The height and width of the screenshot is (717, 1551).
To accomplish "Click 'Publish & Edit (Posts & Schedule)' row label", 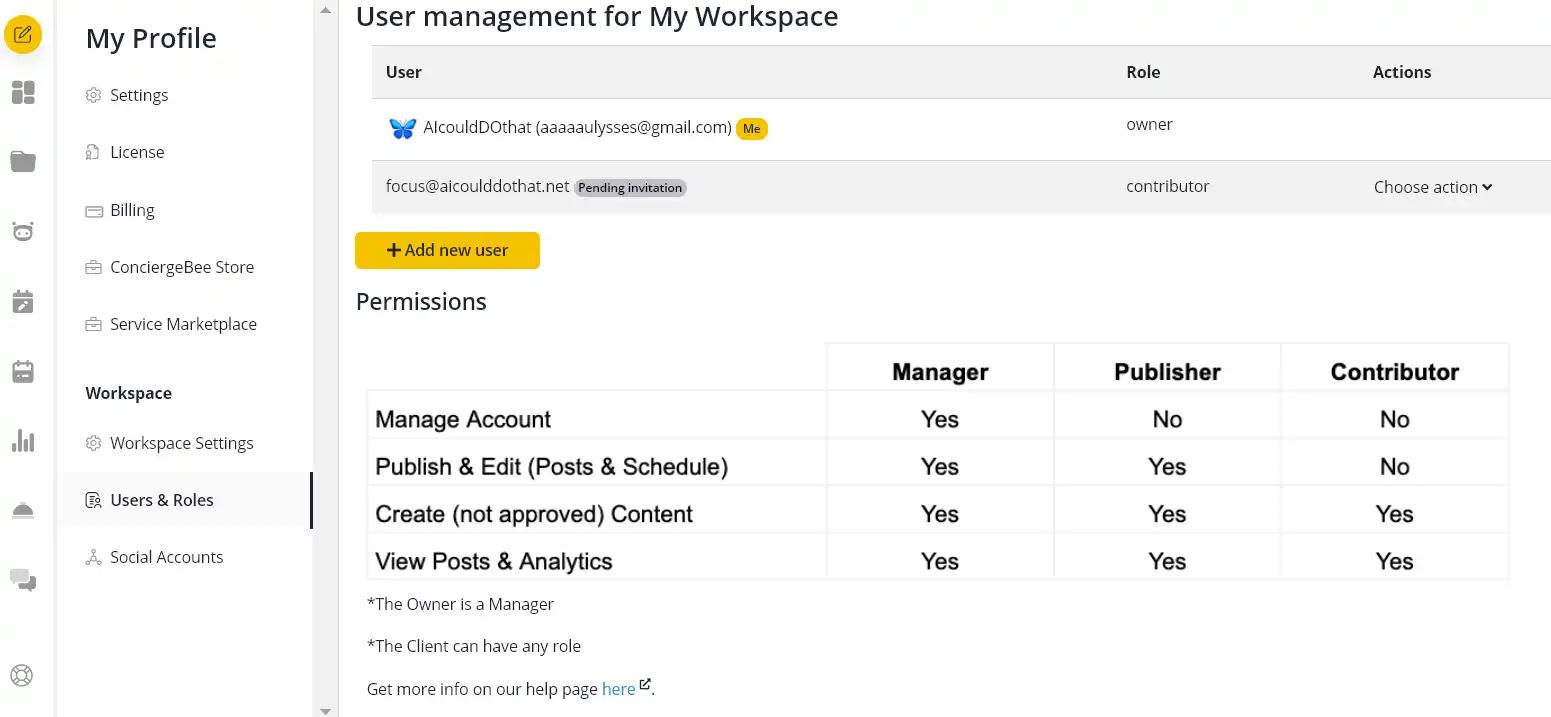I will pos(552,467).
